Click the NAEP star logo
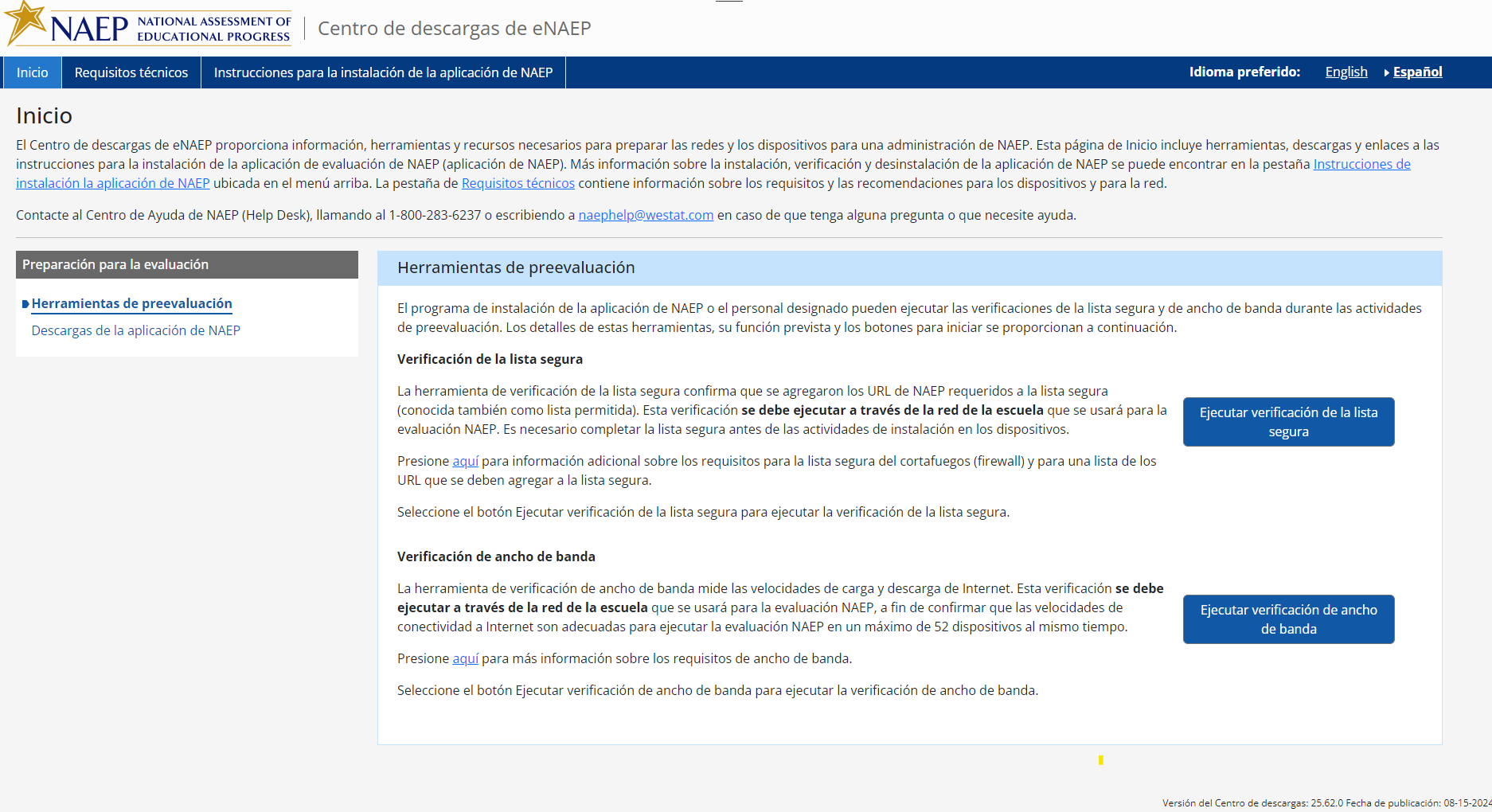This screenshot has width=1492, height=812. [148, 24]
